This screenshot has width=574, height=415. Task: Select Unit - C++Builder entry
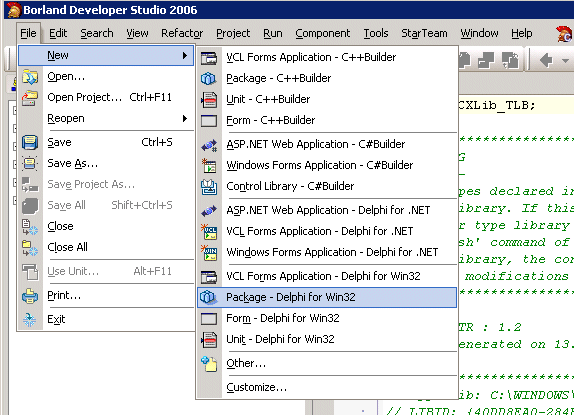coord(327,99)
